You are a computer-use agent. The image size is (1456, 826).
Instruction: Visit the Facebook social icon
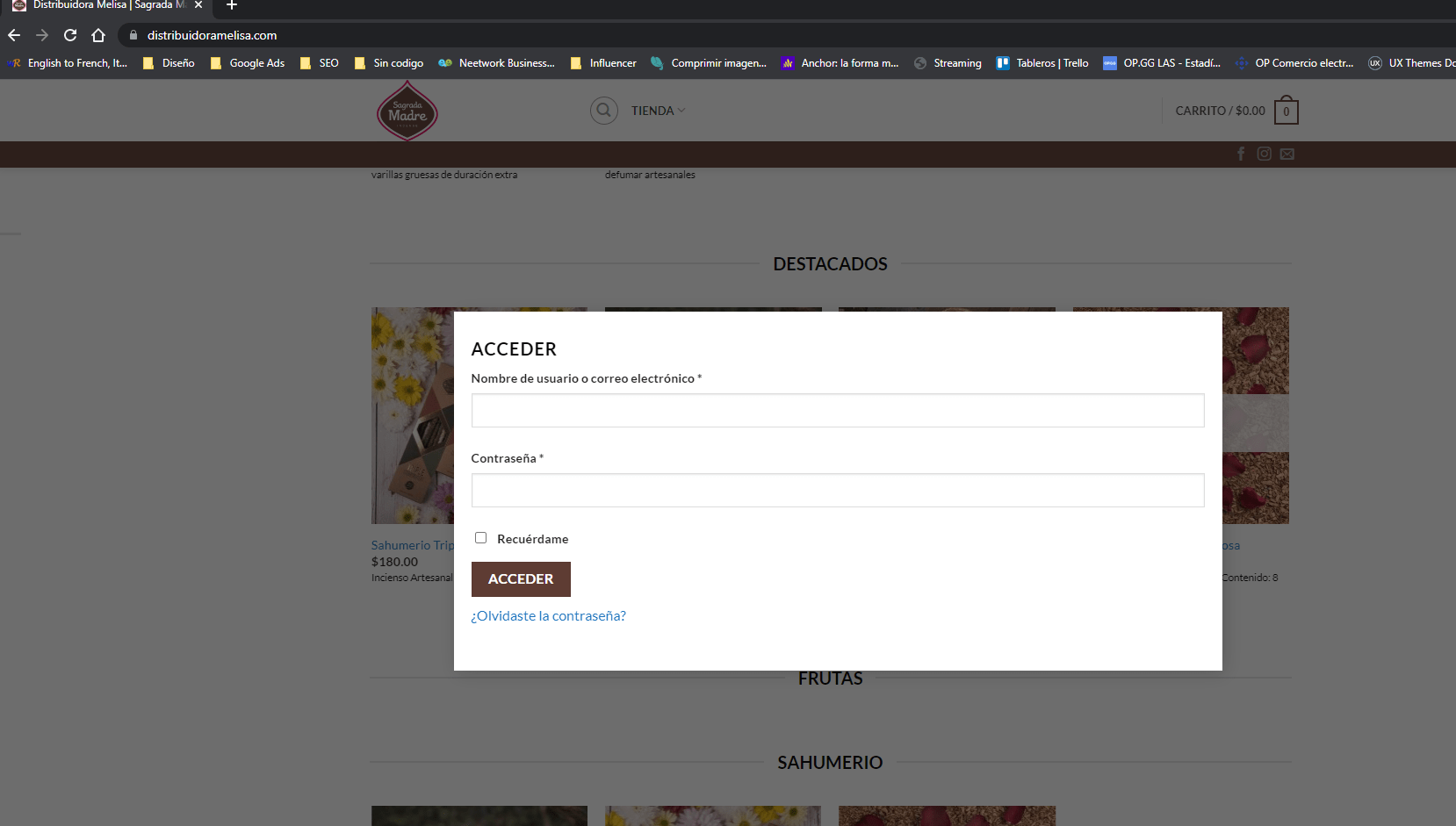[x=1241, y=154]
